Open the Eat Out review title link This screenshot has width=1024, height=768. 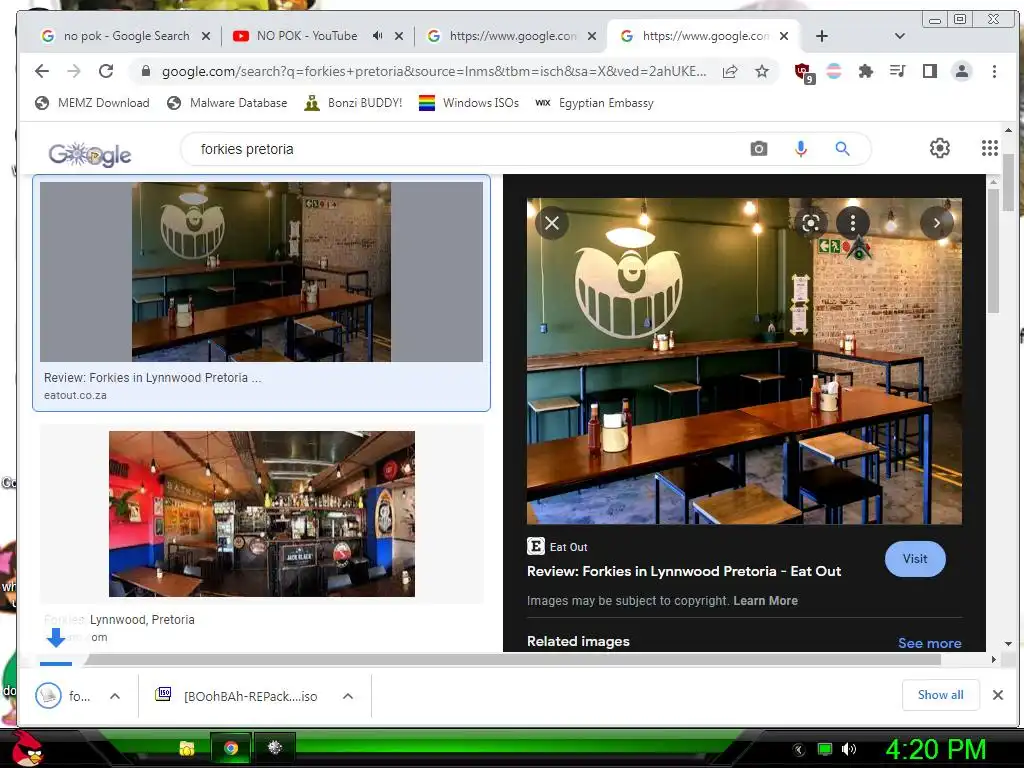point(684,571)
